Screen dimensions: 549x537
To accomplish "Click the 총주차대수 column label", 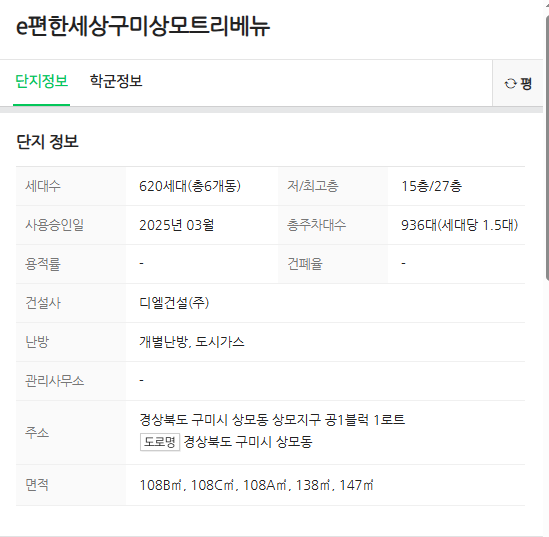I will click(316, 225).
